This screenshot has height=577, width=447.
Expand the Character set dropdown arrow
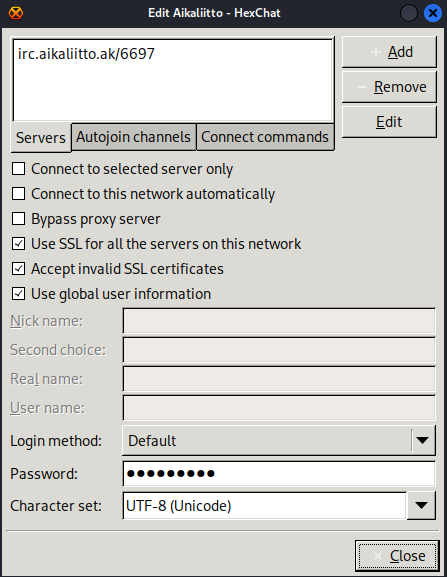421,506
